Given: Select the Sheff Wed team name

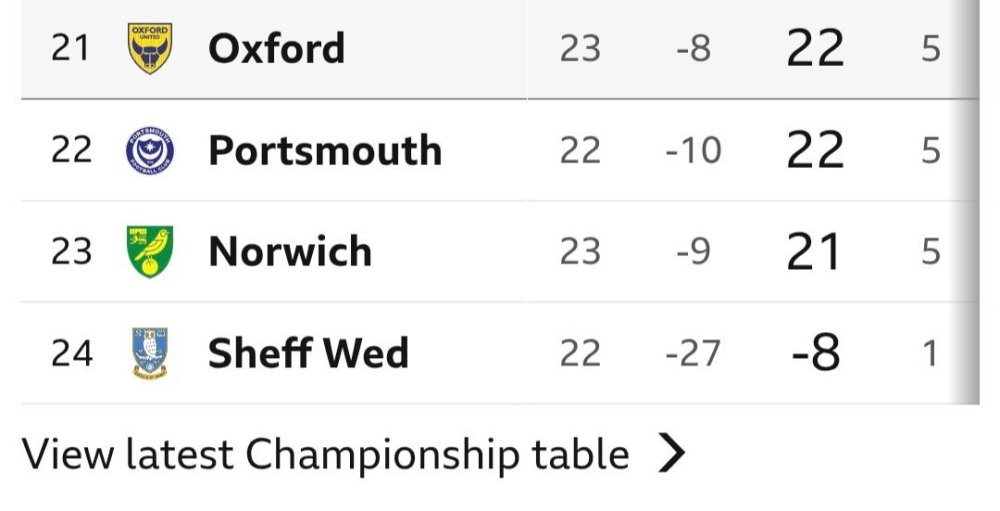Looking at the screenshot, I should pyautogui.click(x=308, y=354).
